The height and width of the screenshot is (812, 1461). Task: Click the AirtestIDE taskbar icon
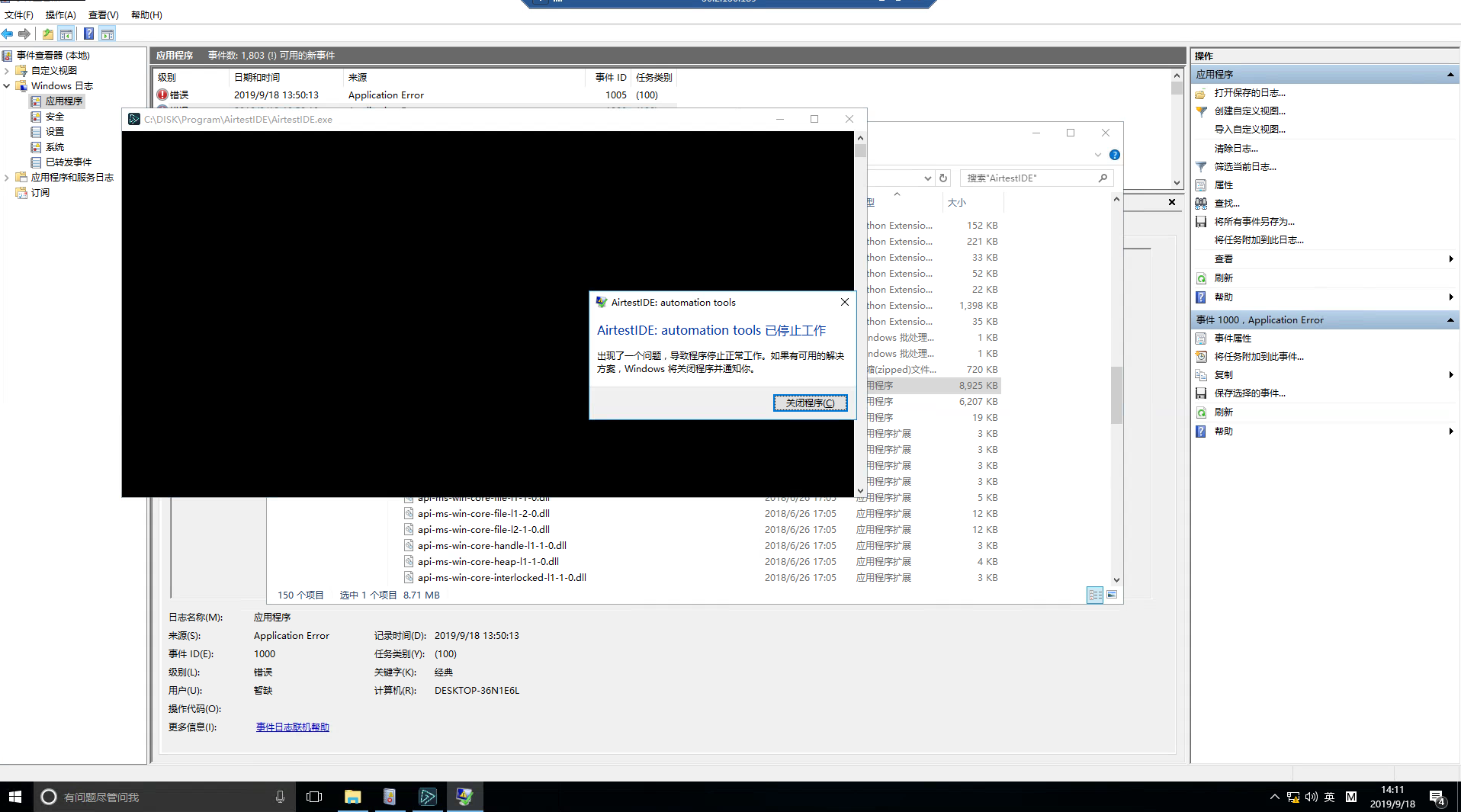[x=427, y=797]
